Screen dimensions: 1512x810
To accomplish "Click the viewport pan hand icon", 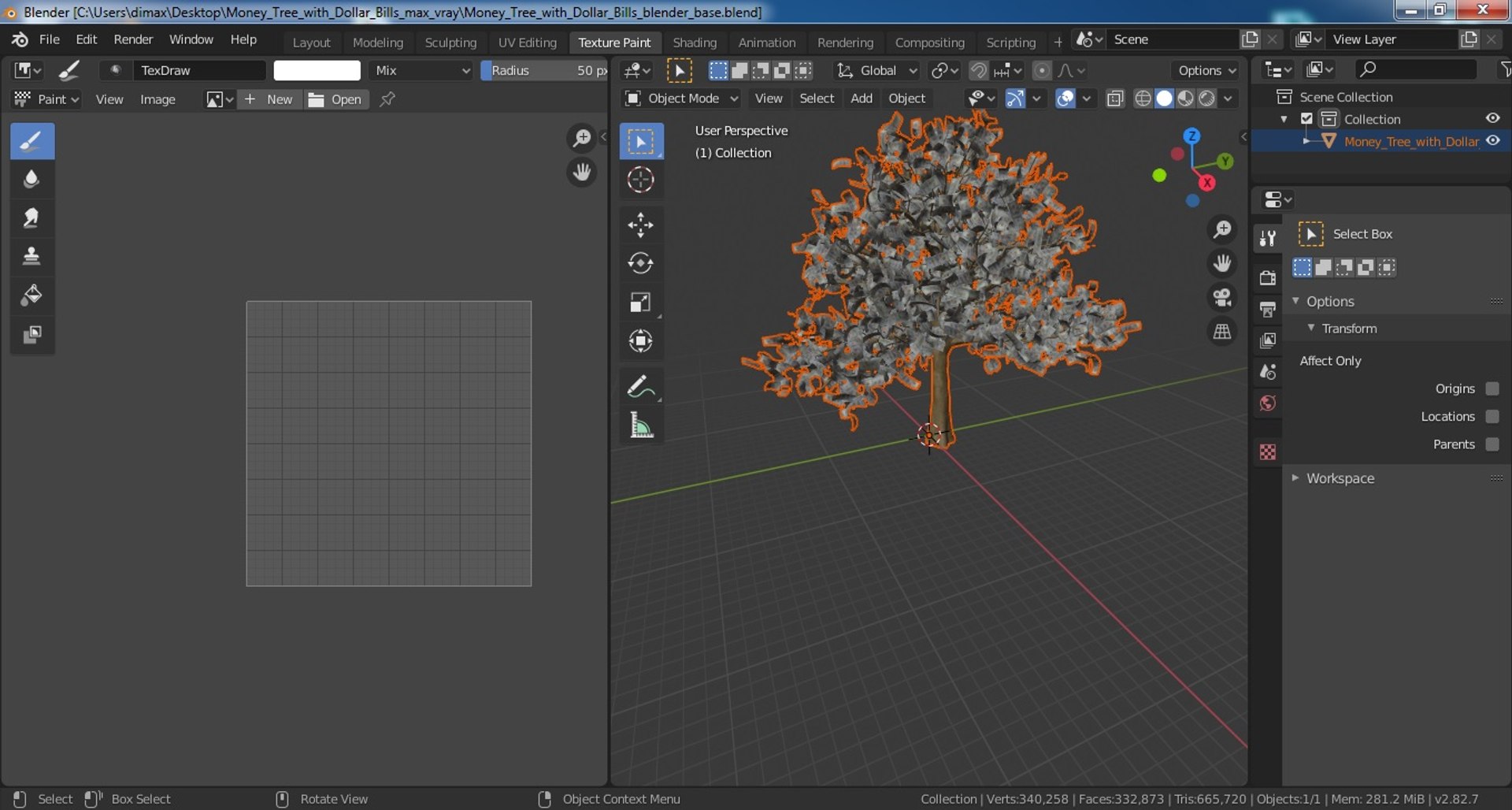I will pyautogui.click(x=1222, y=263).
